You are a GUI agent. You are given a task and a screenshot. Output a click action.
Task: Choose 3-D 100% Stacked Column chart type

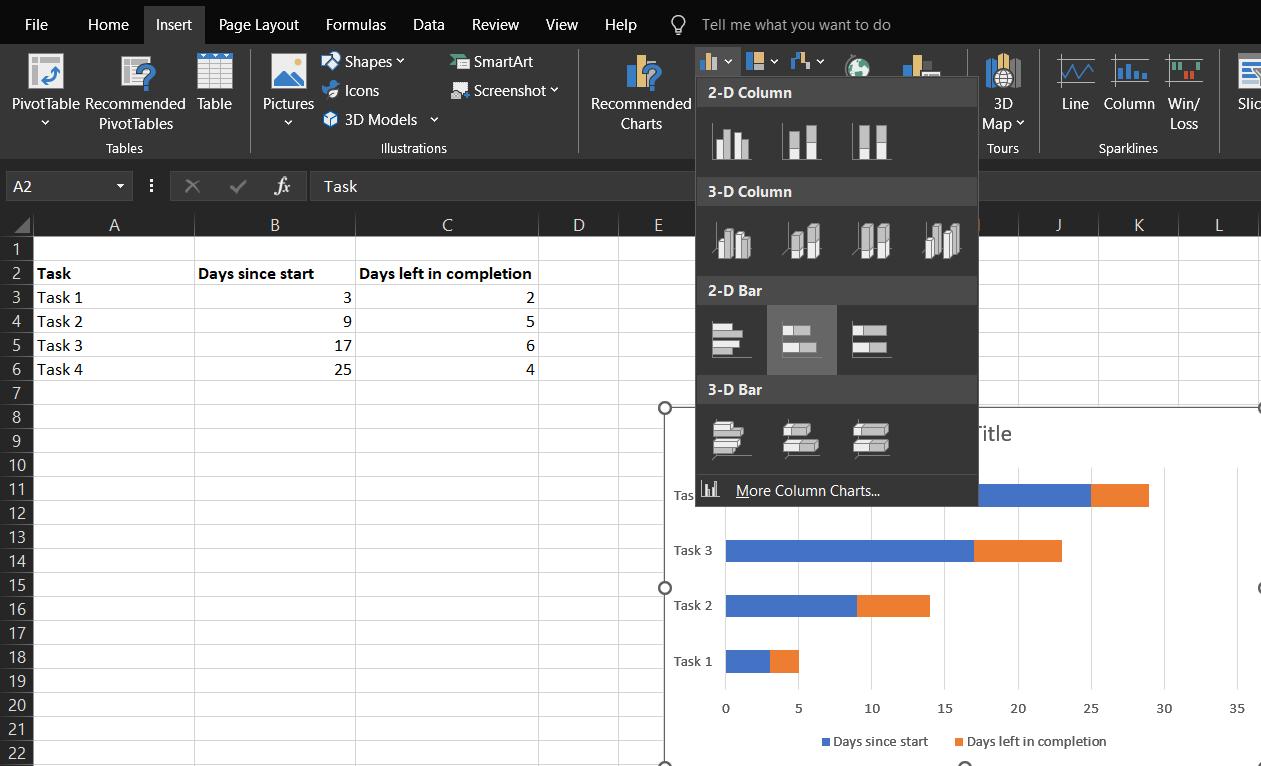pyautogui.click(x=871, y=240)
